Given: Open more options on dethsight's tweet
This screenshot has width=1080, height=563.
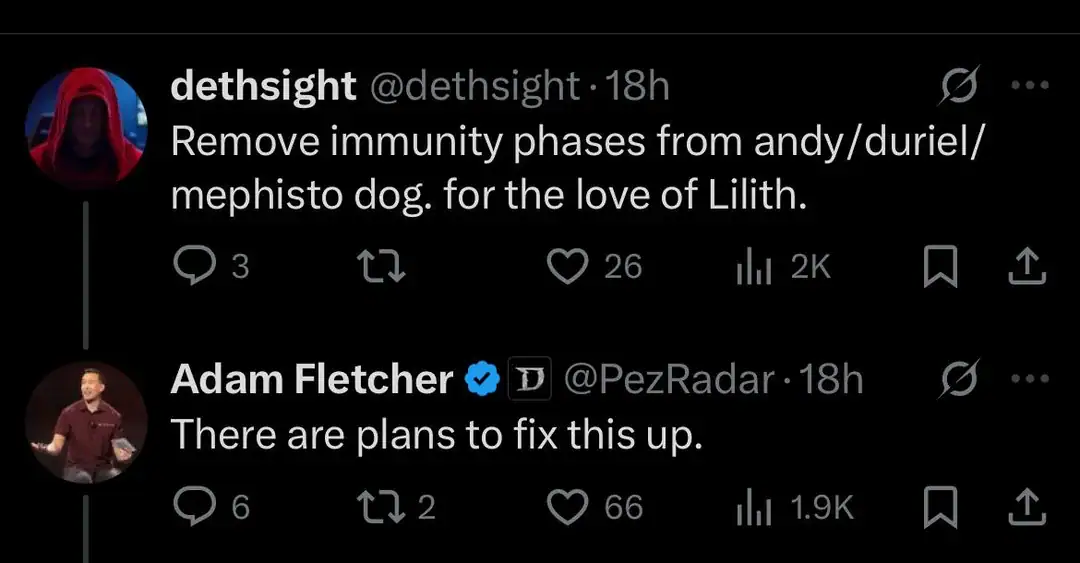Looking at the screenshot, I should tap(1030, 85).
